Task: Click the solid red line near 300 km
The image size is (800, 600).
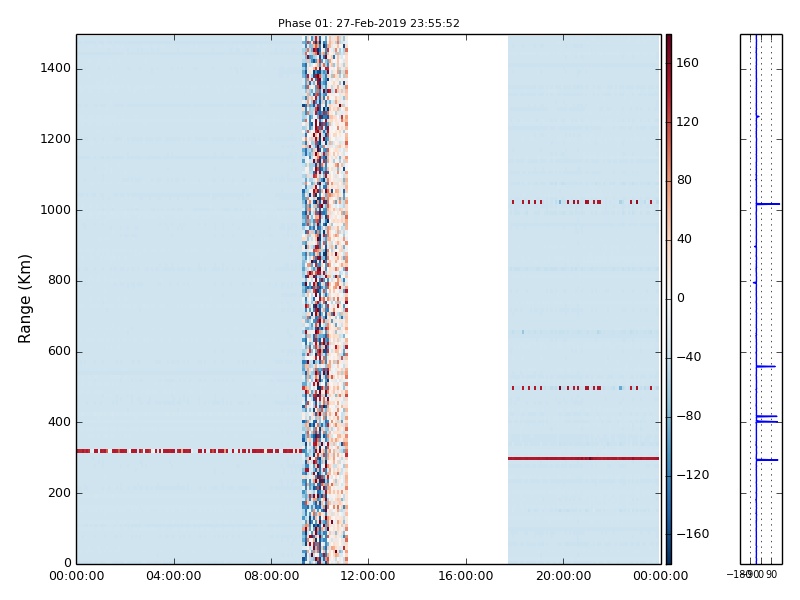Action: tap(583, 458)
